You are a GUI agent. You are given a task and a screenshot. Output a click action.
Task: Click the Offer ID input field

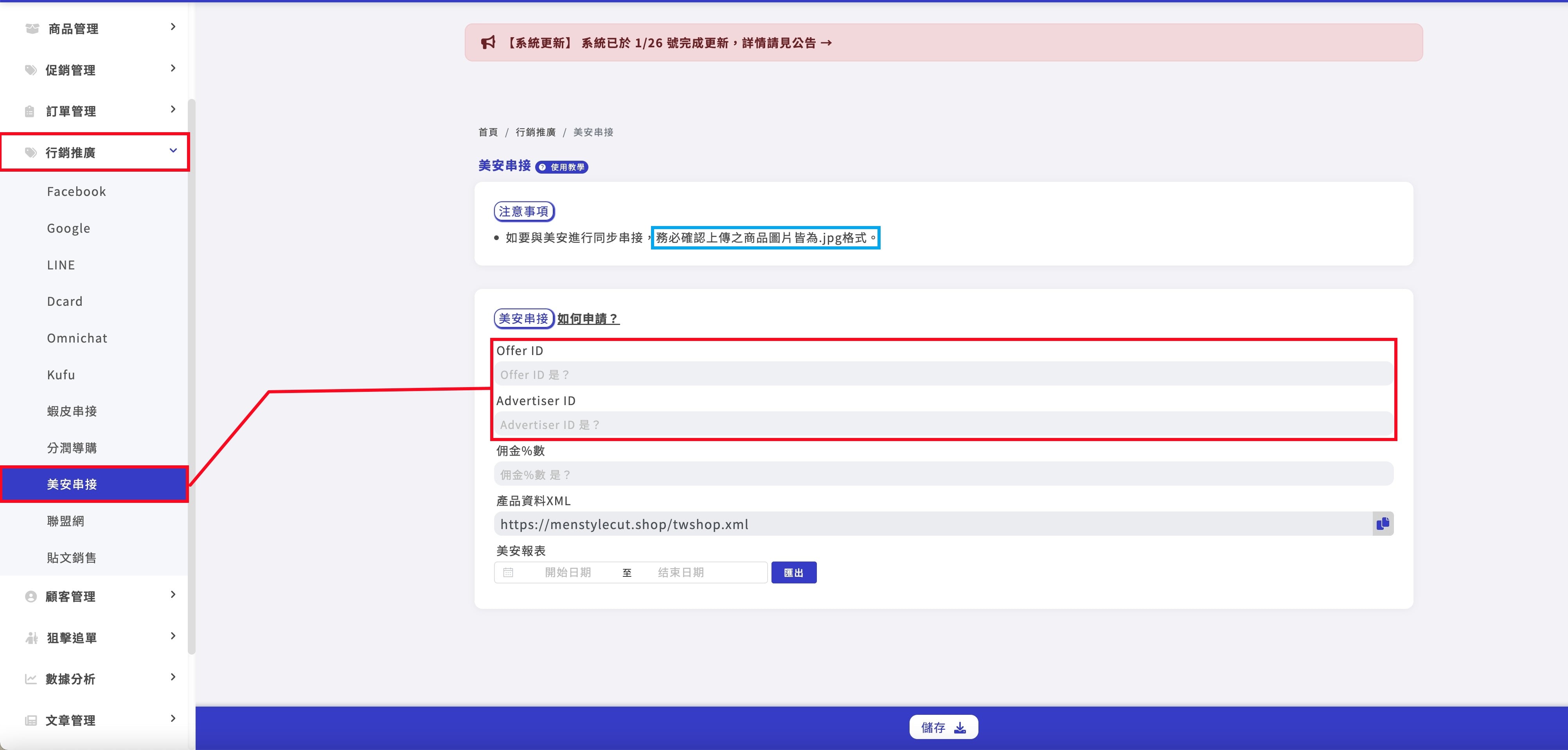point(944,374)
